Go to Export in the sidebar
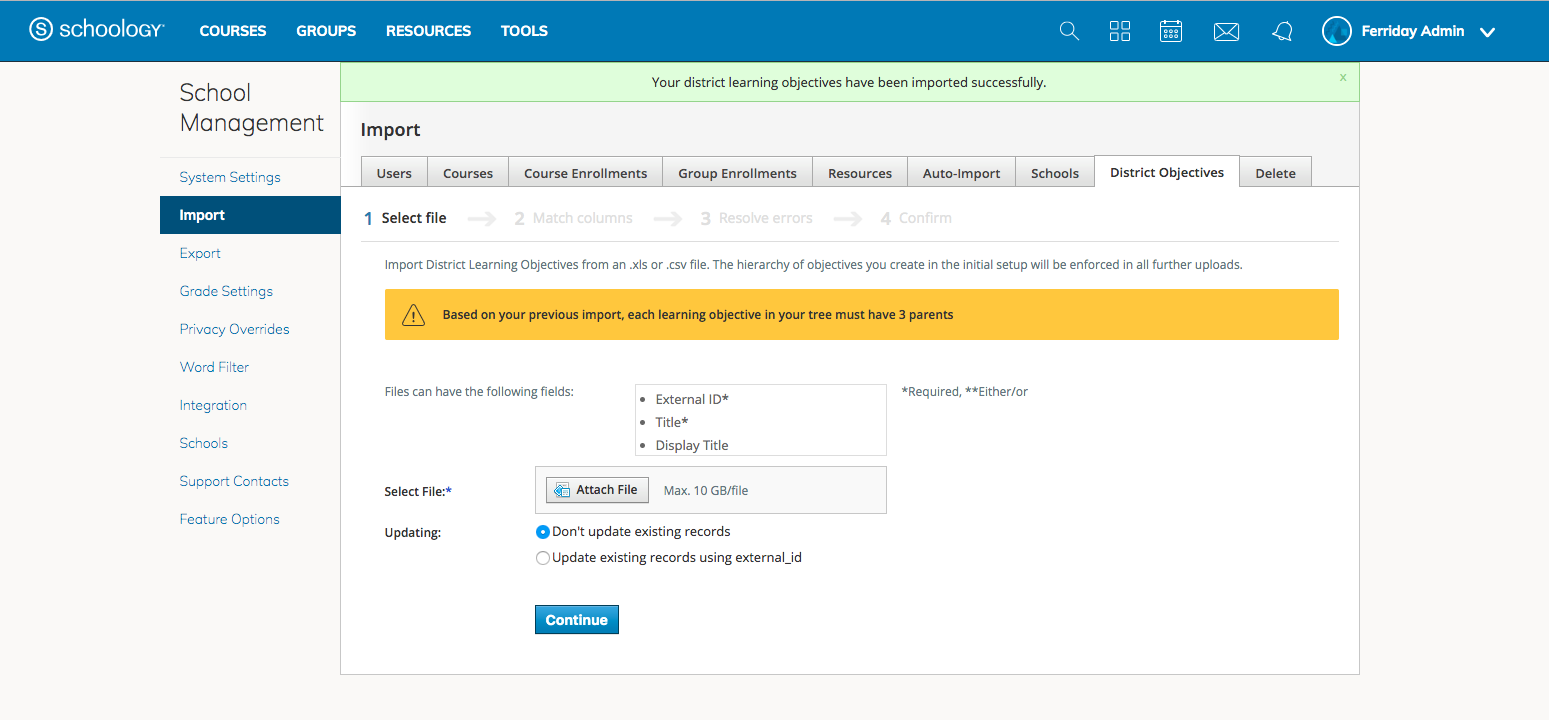The image size is (1549, 720). tap(200, 253)
